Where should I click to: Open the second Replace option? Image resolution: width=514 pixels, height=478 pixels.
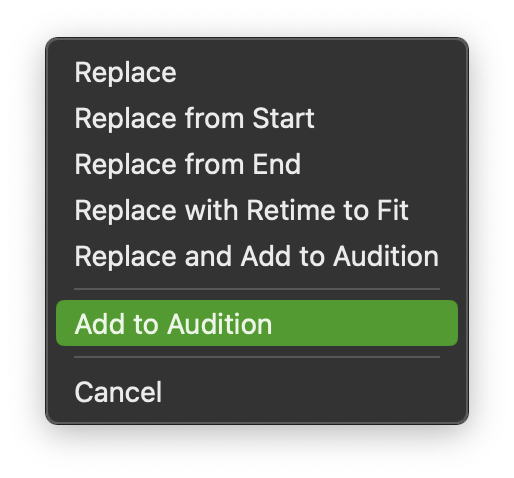(257, 118)
